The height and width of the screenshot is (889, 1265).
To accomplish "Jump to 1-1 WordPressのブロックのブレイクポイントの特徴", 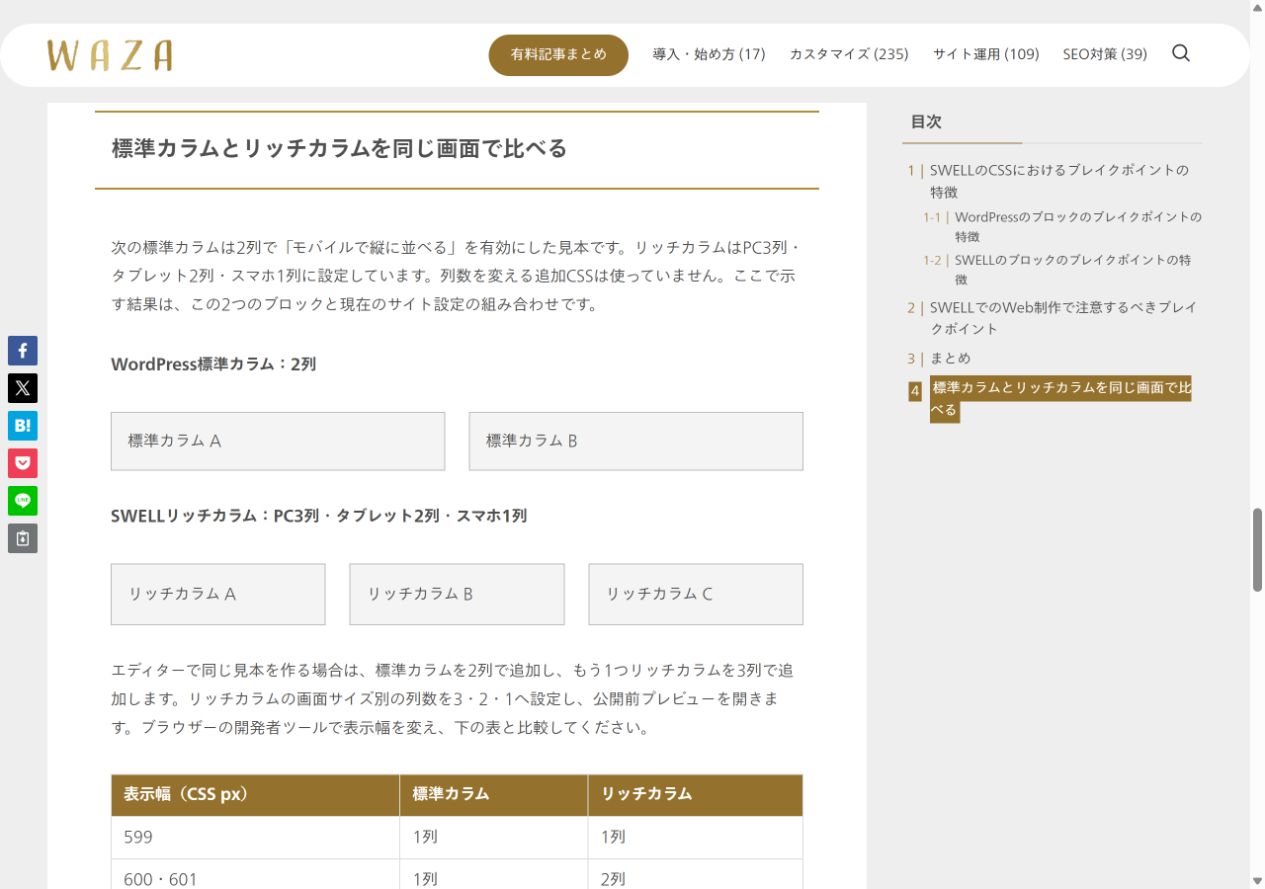I will [1078, 226].
